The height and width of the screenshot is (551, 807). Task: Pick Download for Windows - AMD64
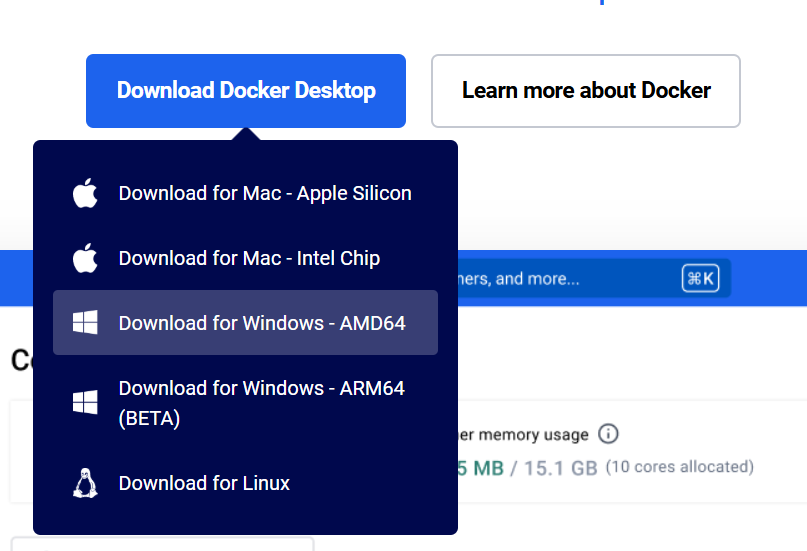pos(245,323)
